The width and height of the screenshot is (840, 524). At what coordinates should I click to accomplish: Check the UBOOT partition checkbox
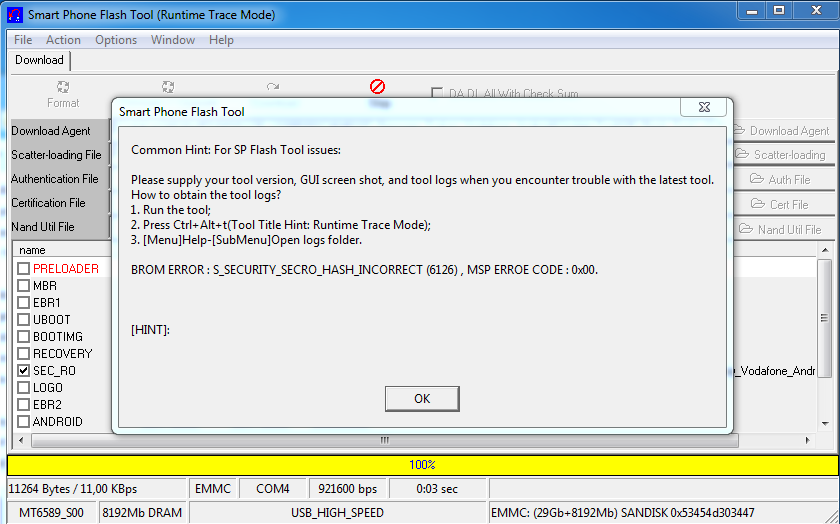[24, 320]
